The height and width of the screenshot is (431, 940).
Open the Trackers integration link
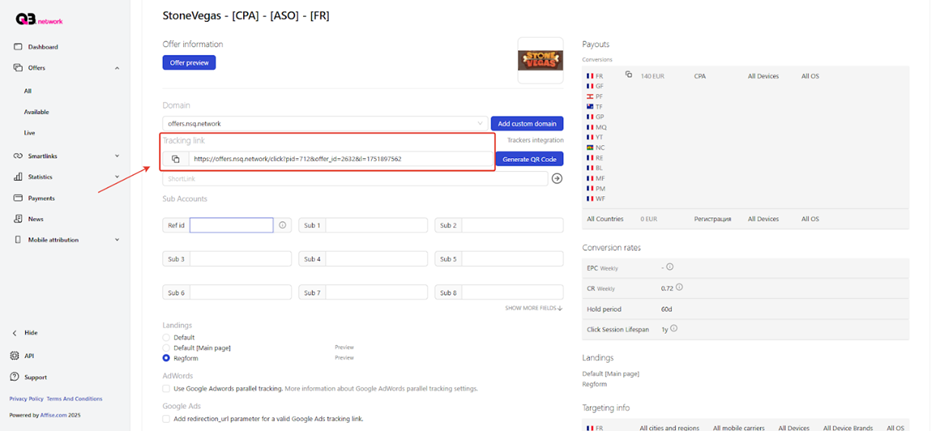click(535, 140)
